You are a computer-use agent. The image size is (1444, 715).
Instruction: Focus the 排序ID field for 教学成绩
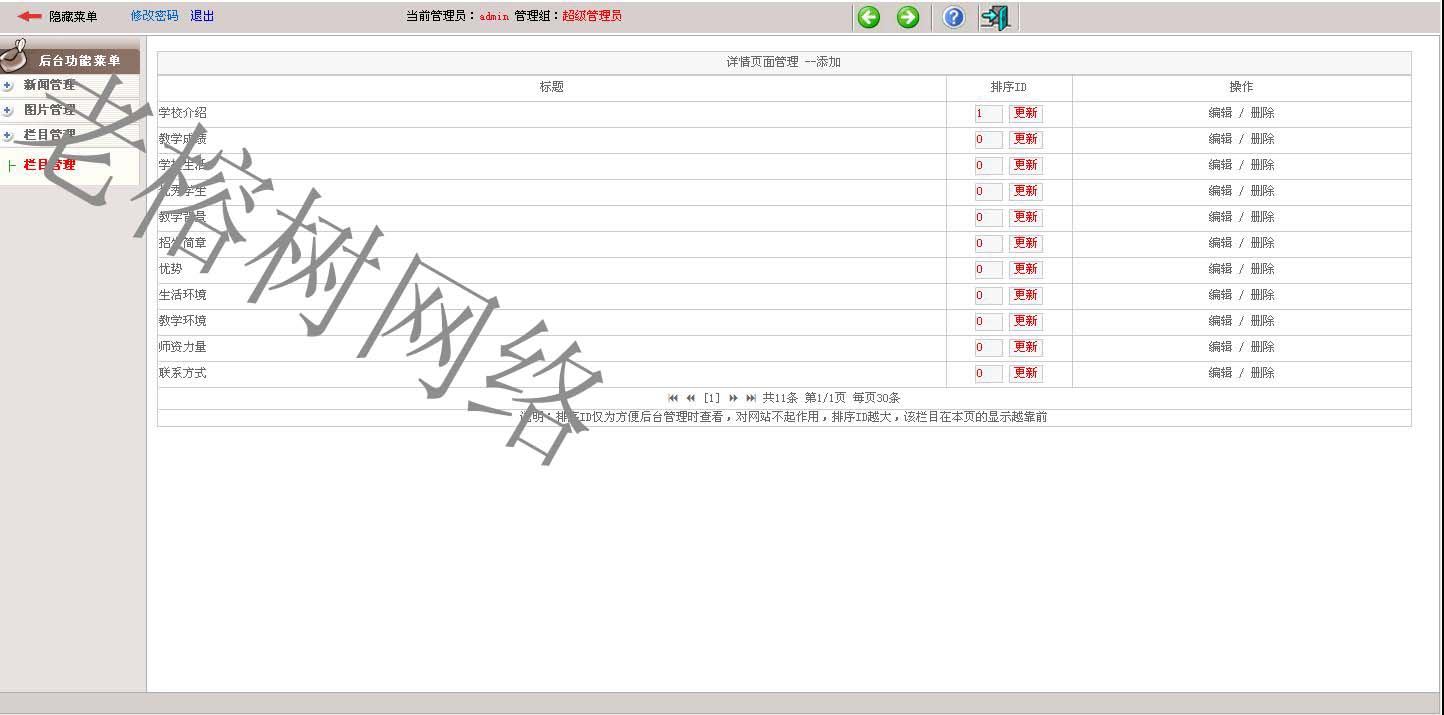[988, 139]
